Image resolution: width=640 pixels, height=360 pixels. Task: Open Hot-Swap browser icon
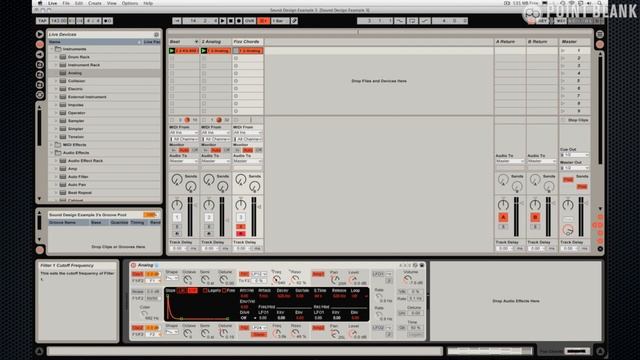coord(40,95)
